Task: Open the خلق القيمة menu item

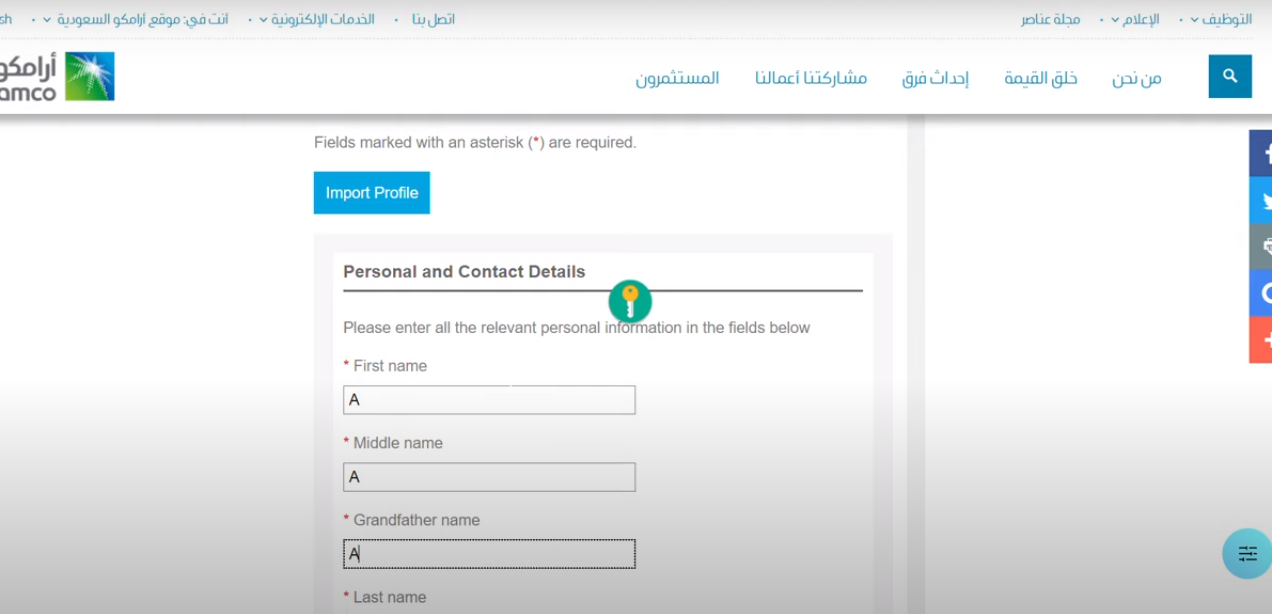Action: pos(1041,78)
